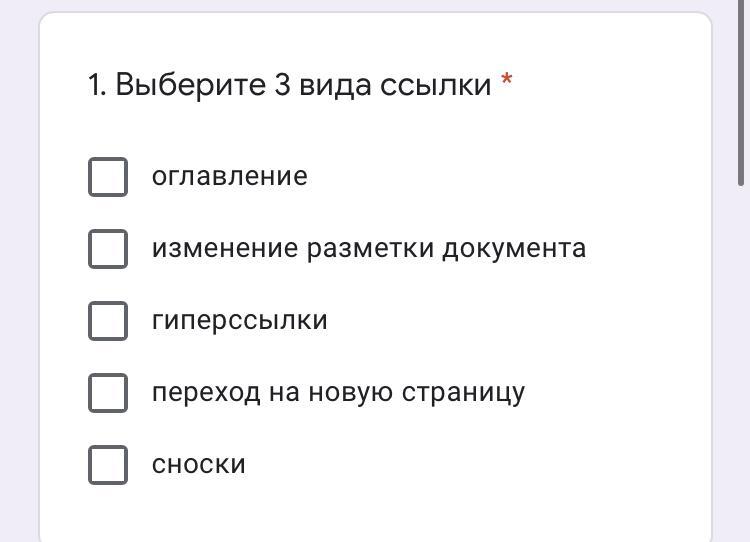The width and height of the screenshot is (750, 542).
Task: Click the question number «1.»
Action: 97,86
